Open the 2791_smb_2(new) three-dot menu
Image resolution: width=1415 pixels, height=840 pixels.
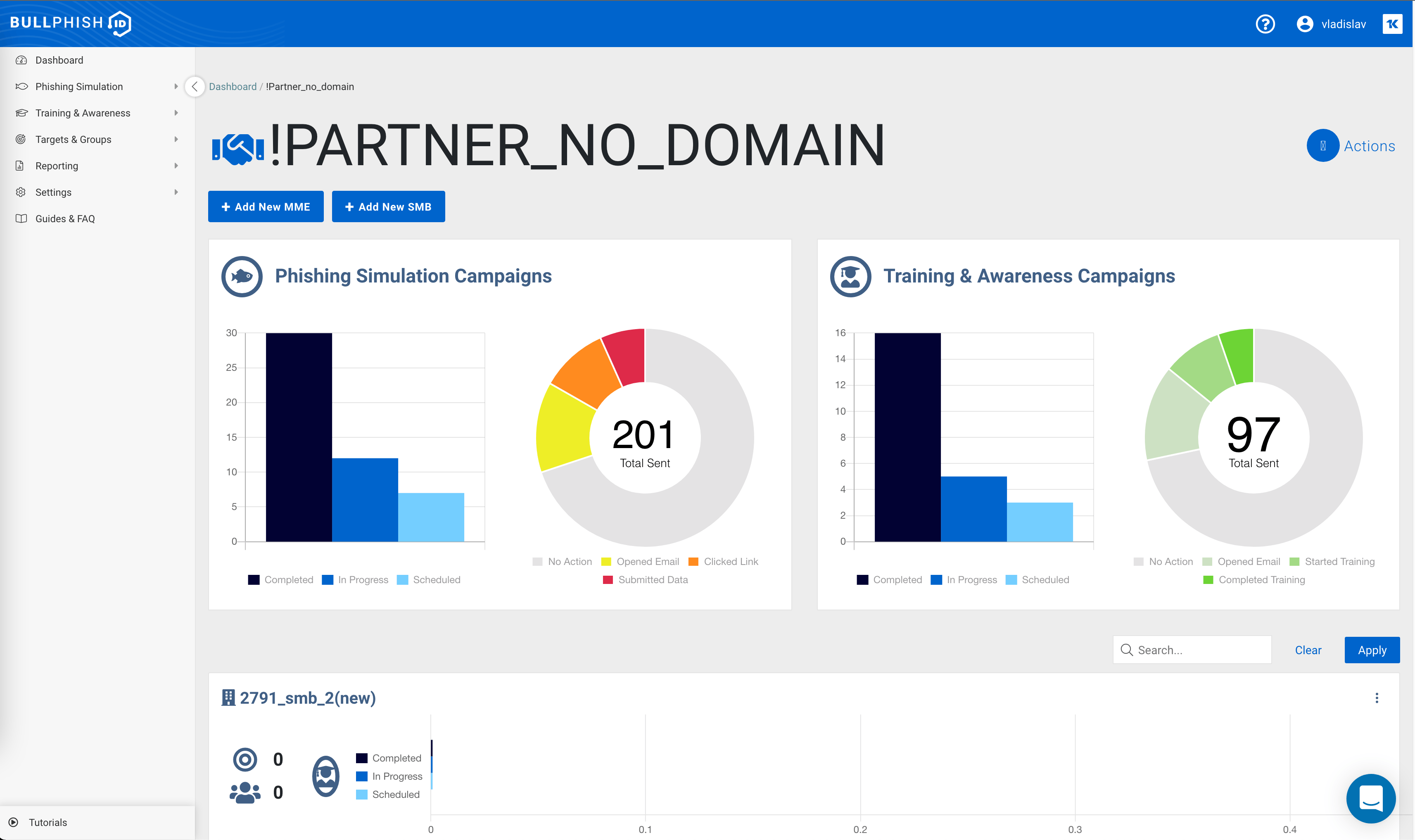click(1377, 698)
